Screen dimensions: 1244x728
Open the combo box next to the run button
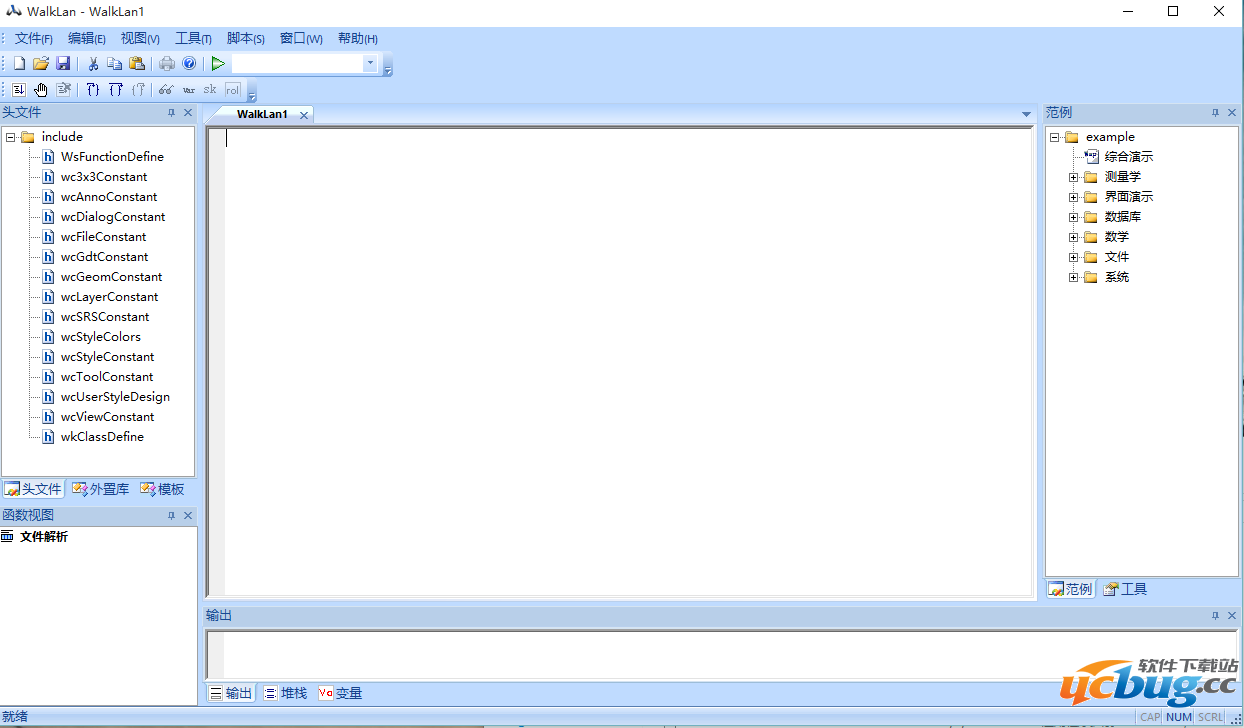coord(370,64)
